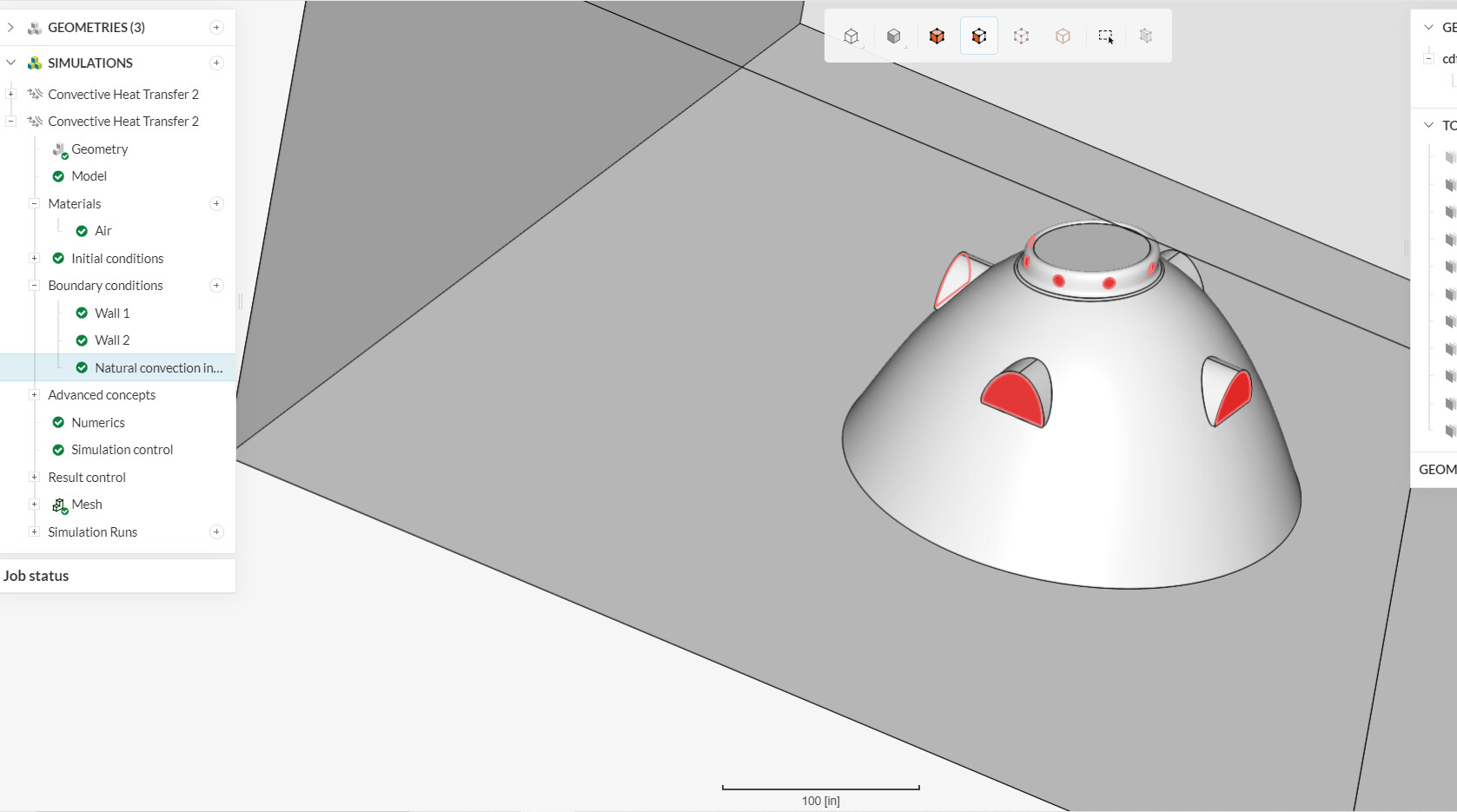Collapse the Materials node
This screenshot has width=1457, height=812.
[x=34, y=203]
